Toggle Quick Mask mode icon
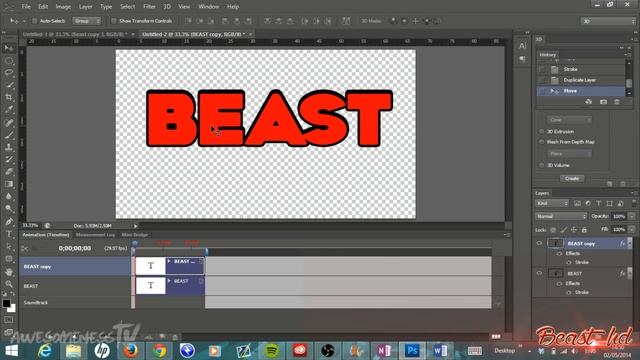Screen dimensions: 640x360 point(9,320)
